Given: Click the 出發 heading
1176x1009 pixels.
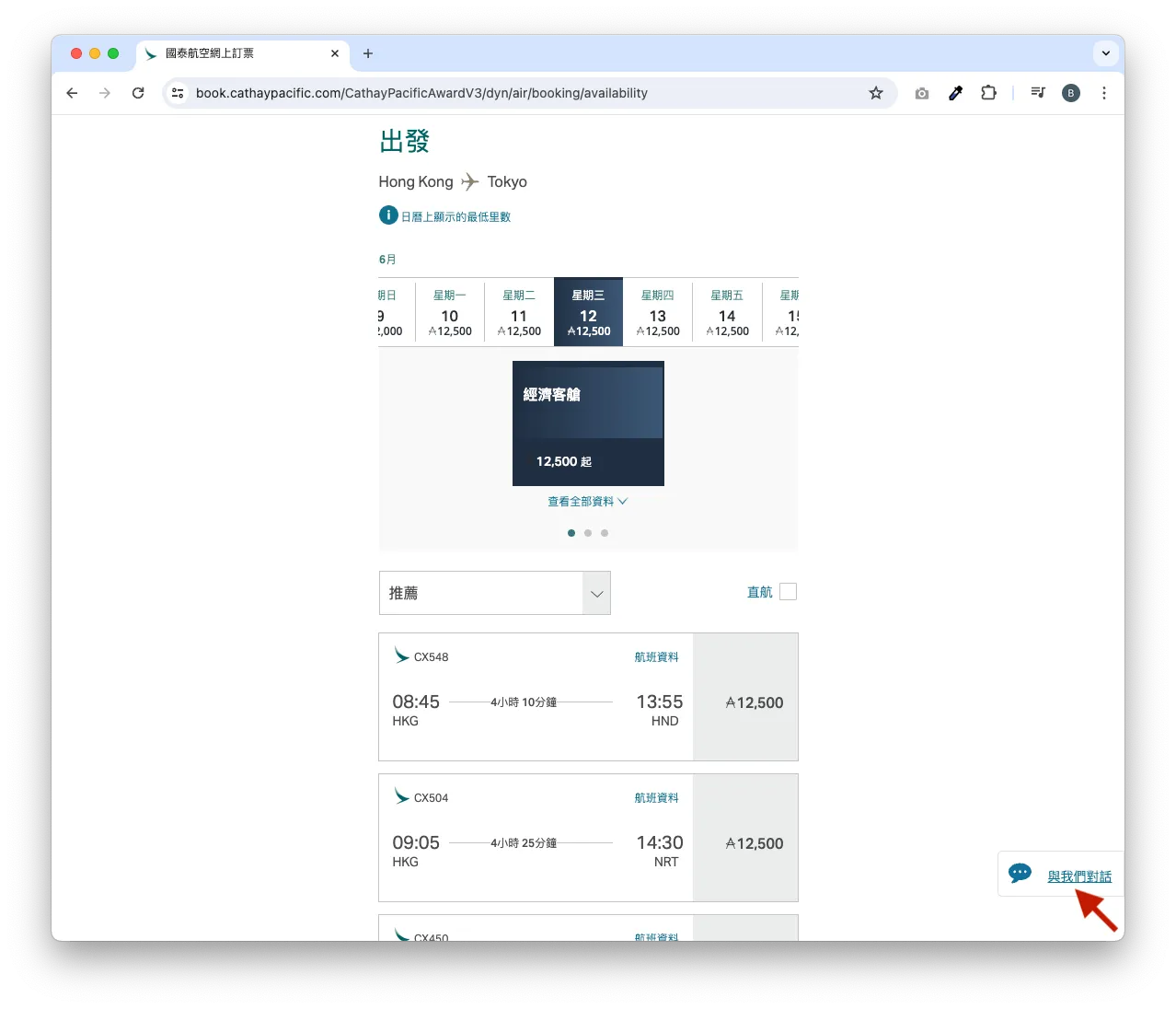Looking at the screenshot, I should pos(405,141).
